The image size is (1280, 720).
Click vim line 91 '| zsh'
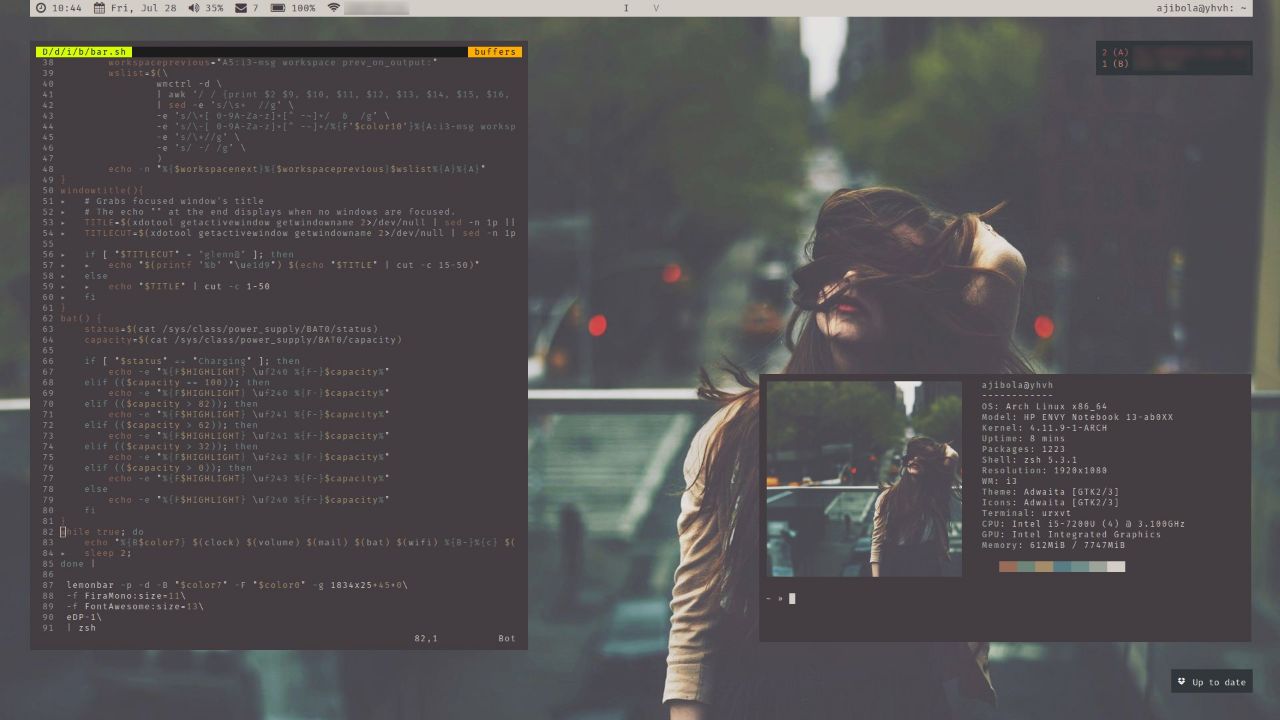(x=81, y=628)
